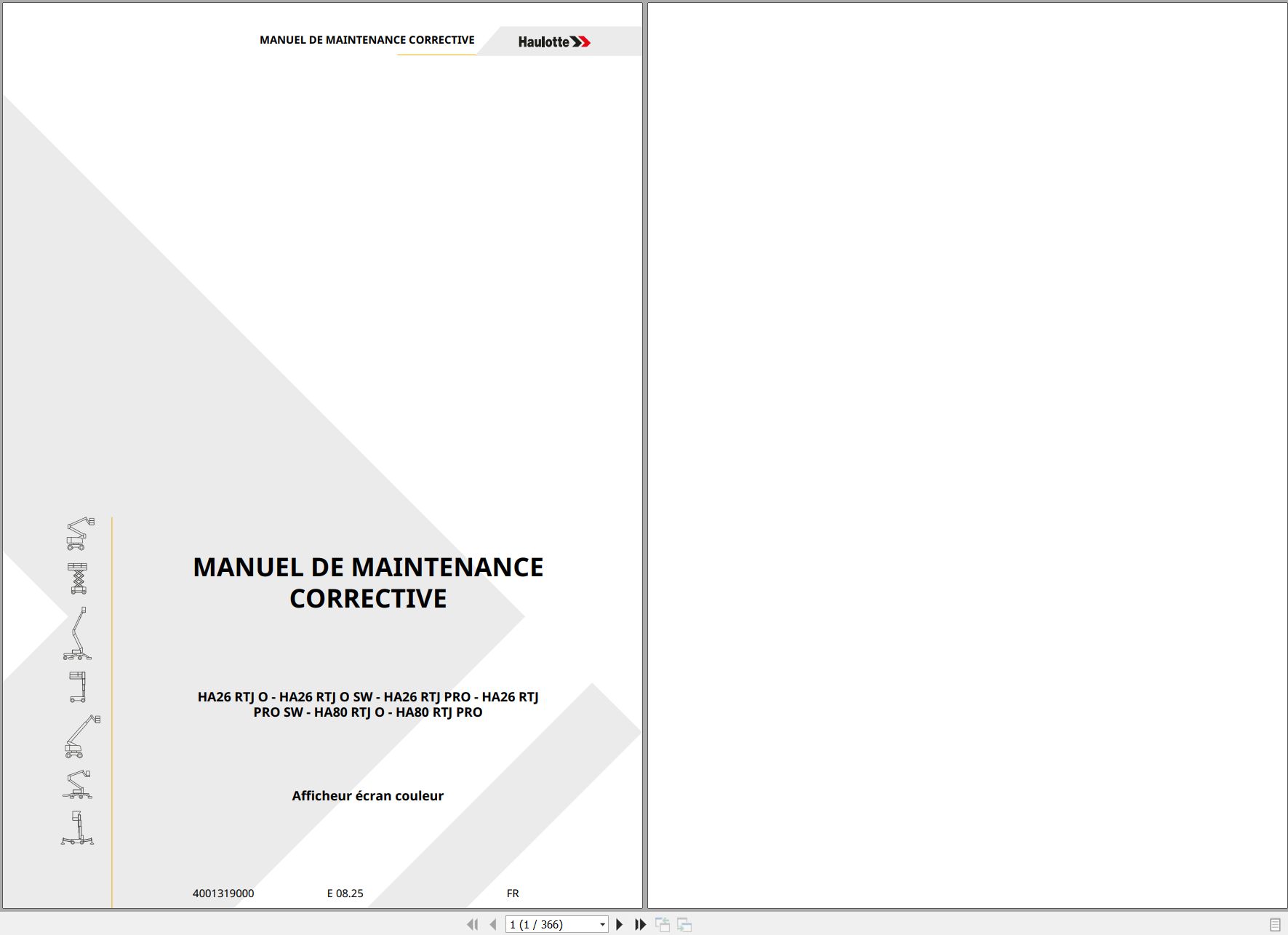Image resolution: width=1288 pixels, height=935 pixels.
Task: Go to the first page
Action: [473, 924]
